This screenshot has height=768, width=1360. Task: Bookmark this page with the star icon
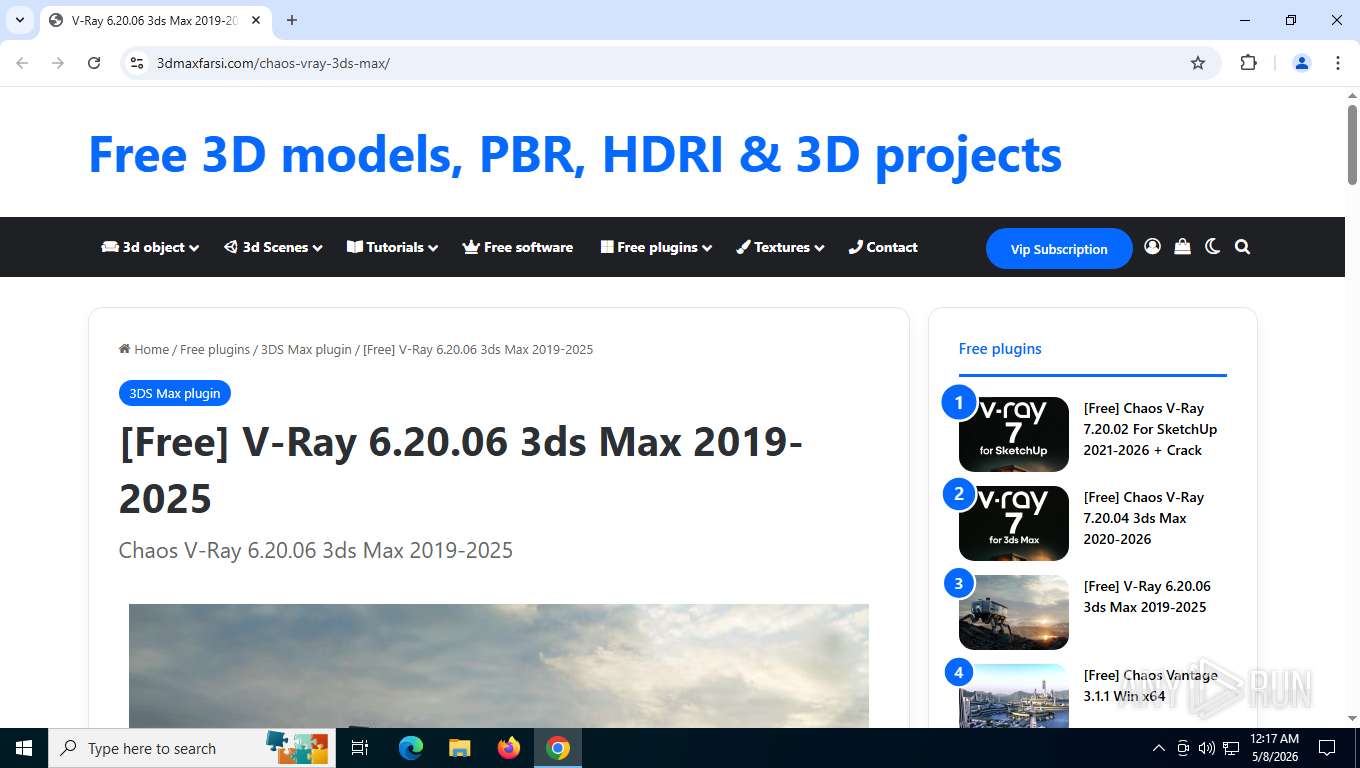click(x=1198, y=63)
